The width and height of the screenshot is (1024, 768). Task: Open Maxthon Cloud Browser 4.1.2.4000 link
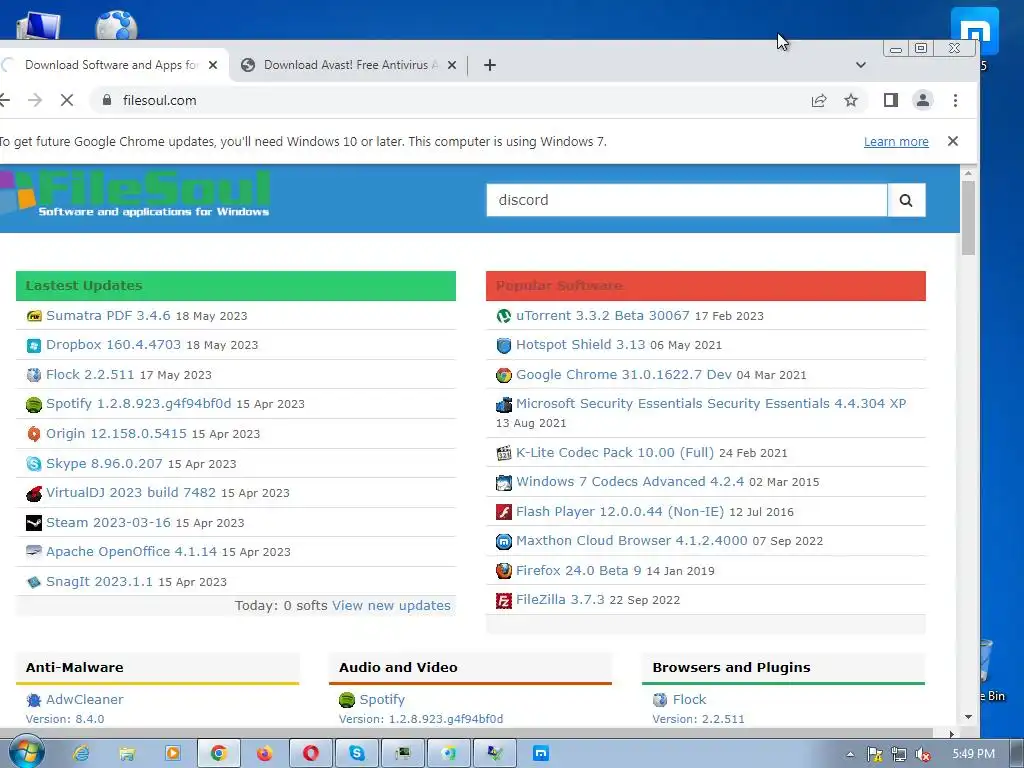(x=632, y=541)
